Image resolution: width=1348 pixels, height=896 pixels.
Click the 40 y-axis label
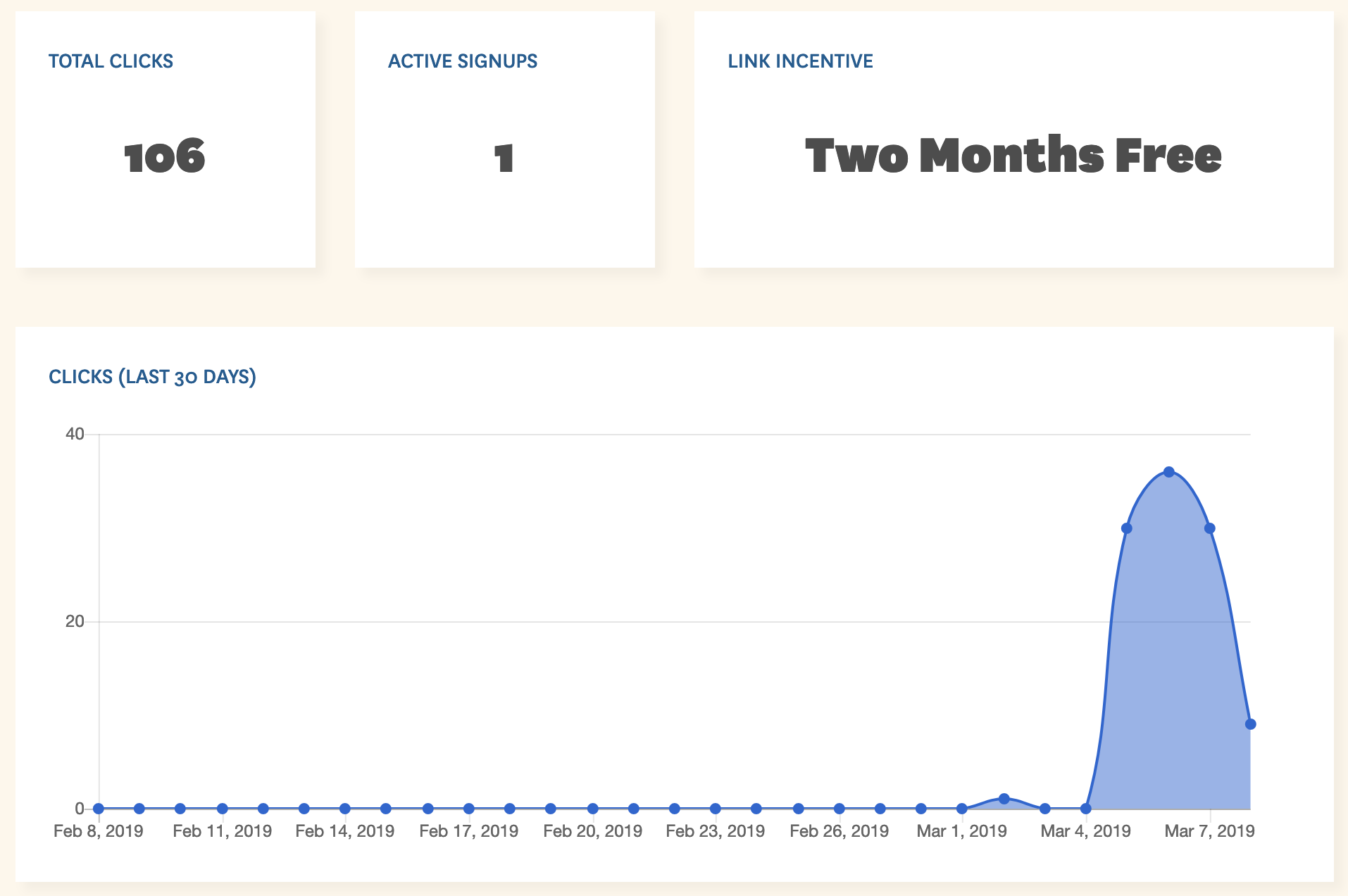tap(75, 434)
